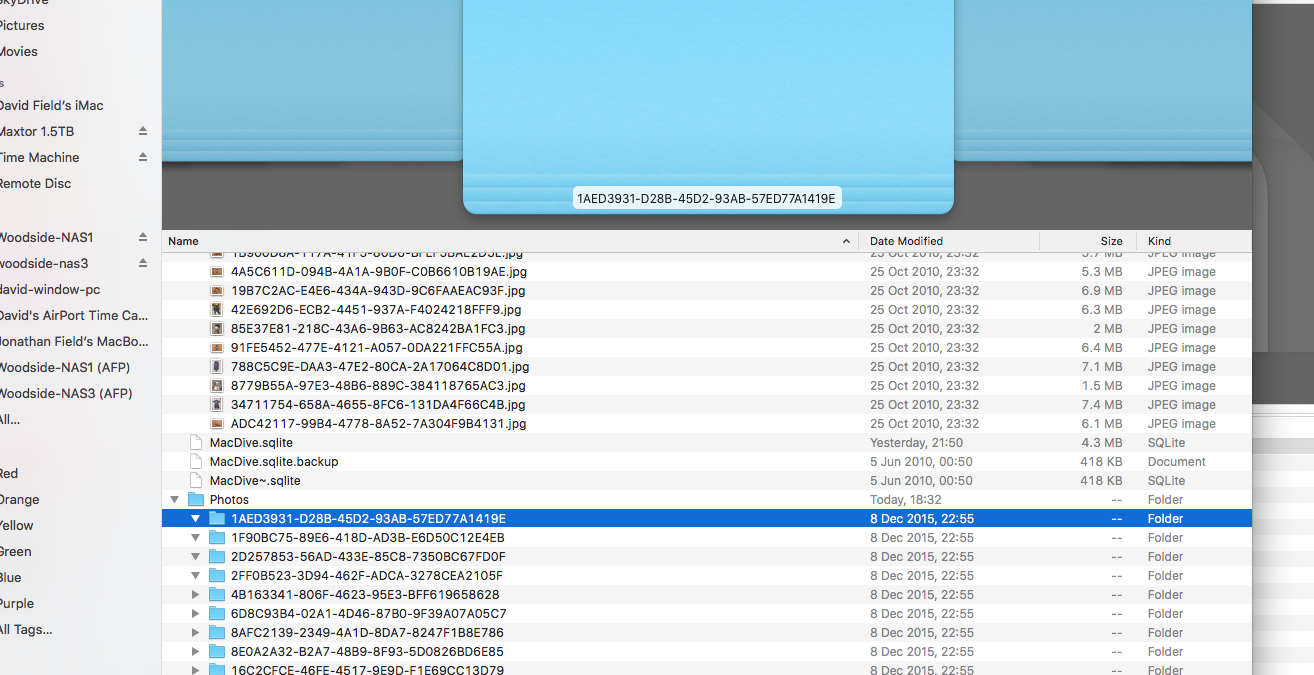
Task: Click the MacDive.sqlite file icon
Action: [196, 443]
